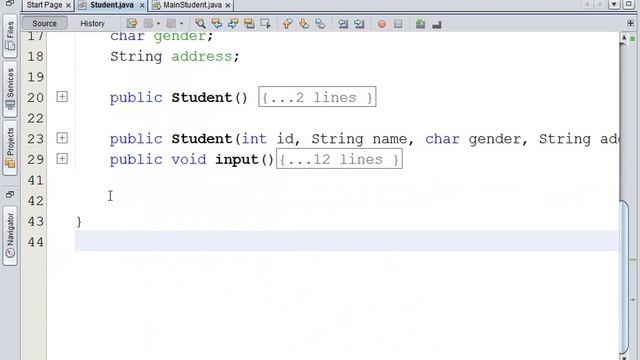Viewport: 640px width, 360px height.
Task: Expand the folded input() method at line 29
Action: pos(62,158)
